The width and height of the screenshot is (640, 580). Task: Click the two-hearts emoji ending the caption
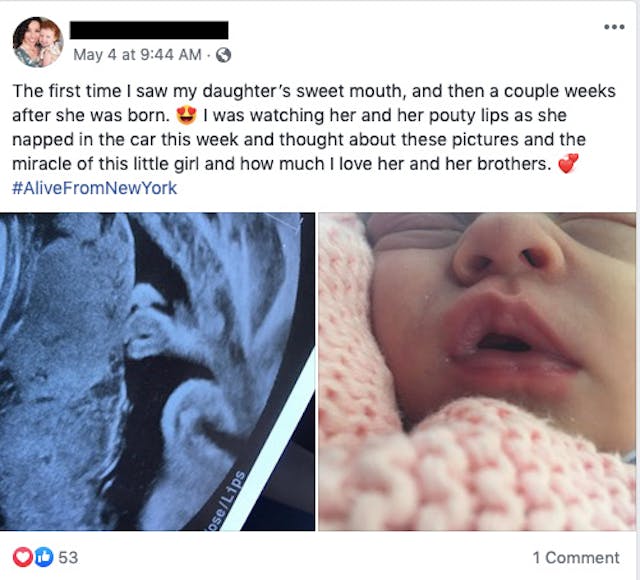[x=567, y=165]
